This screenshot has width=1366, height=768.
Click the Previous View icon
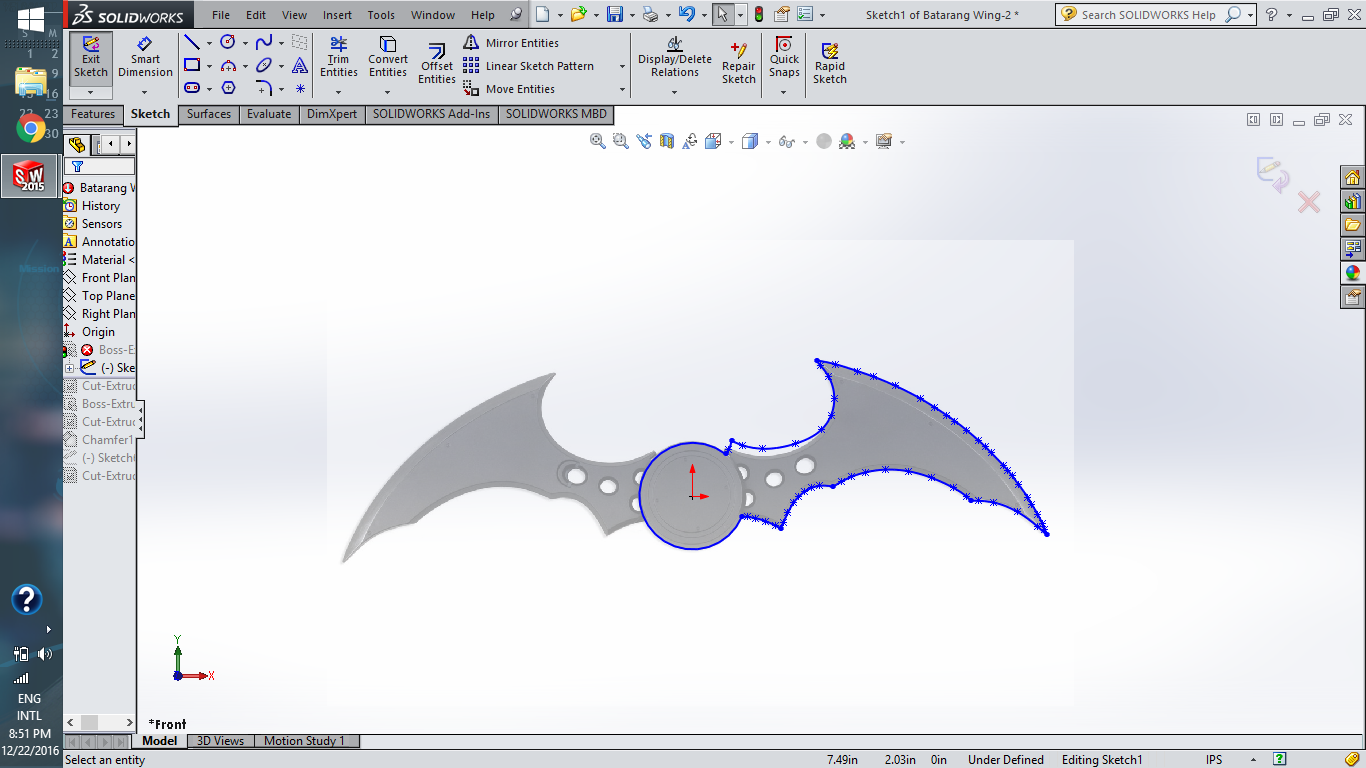(644, 142)
